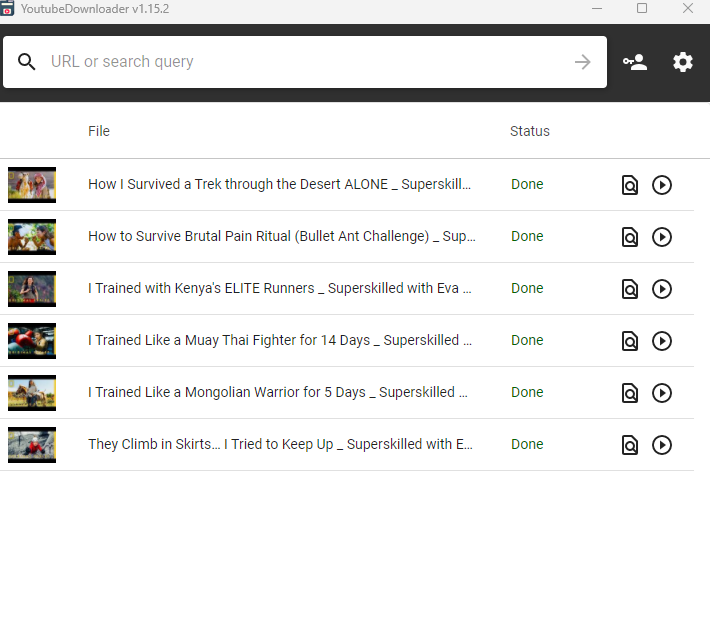The height and width of the screenshot is (637, 710).
Task: Click the Status column header
Action: (530, 131)
